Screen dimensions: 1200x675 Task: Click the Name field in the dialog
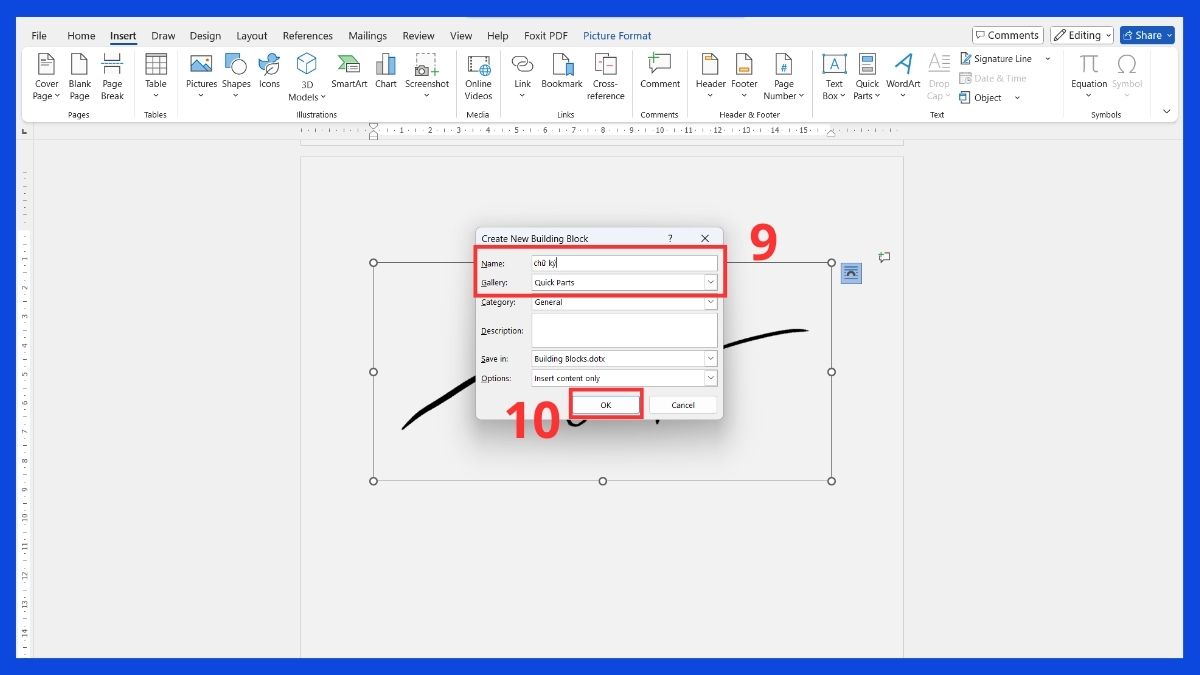[x=624, y=263]
